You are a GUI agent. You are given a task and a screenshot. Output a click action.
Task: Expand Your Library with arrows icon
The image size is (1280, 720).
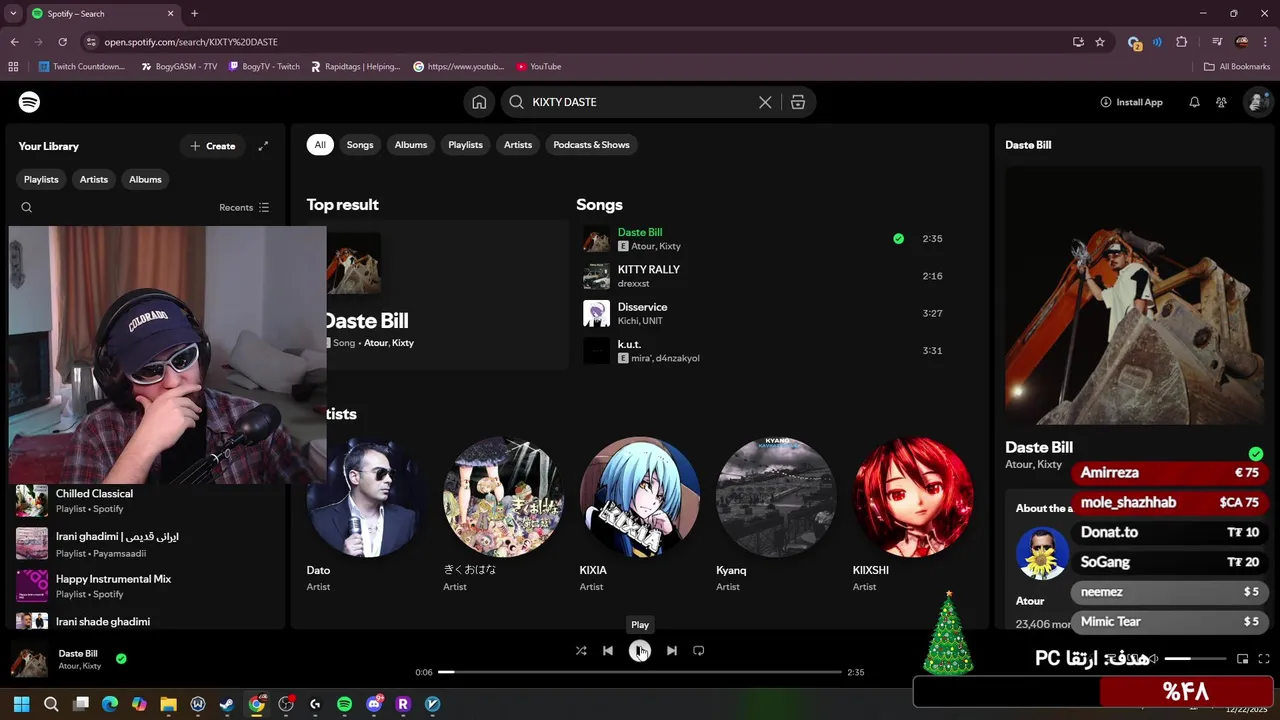(263, 146)
